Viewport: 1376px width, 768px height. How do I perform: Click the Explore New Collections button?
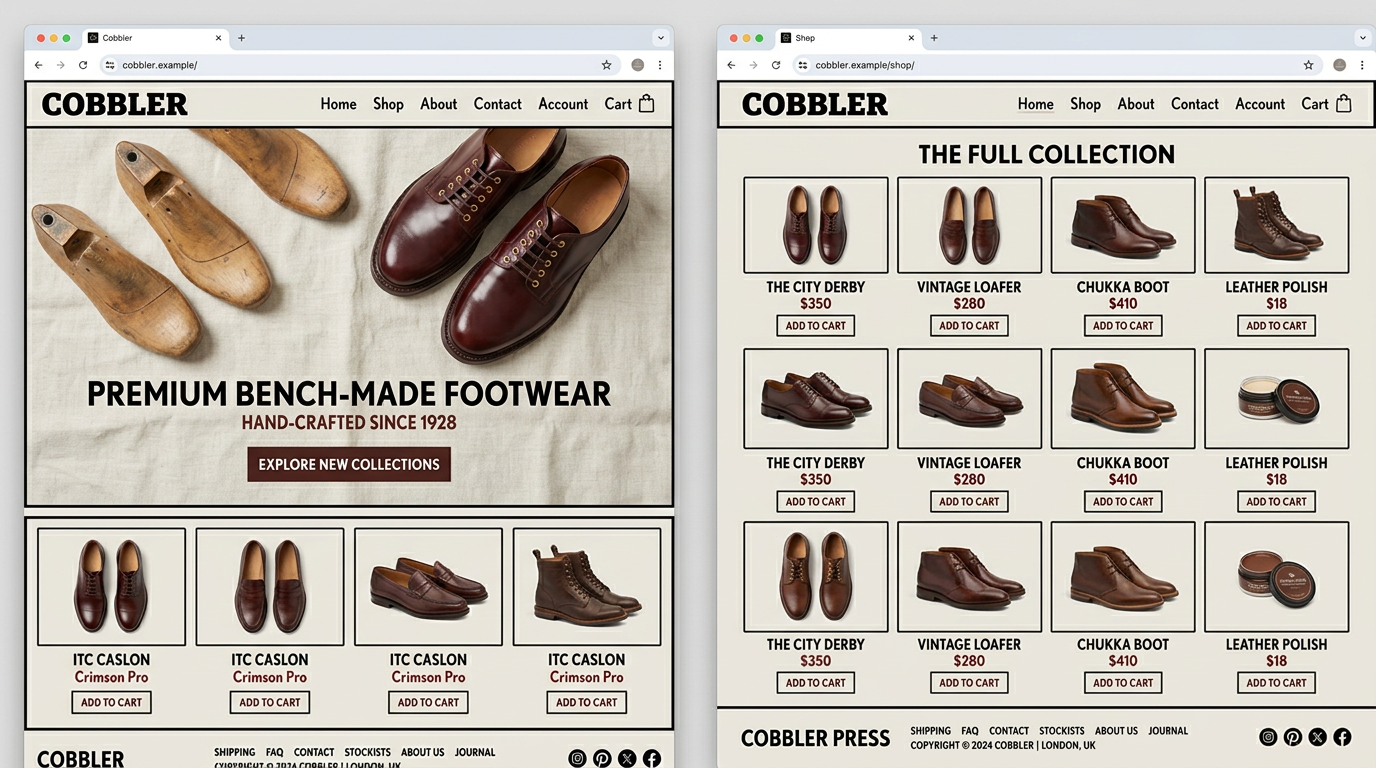pos(349,465)
